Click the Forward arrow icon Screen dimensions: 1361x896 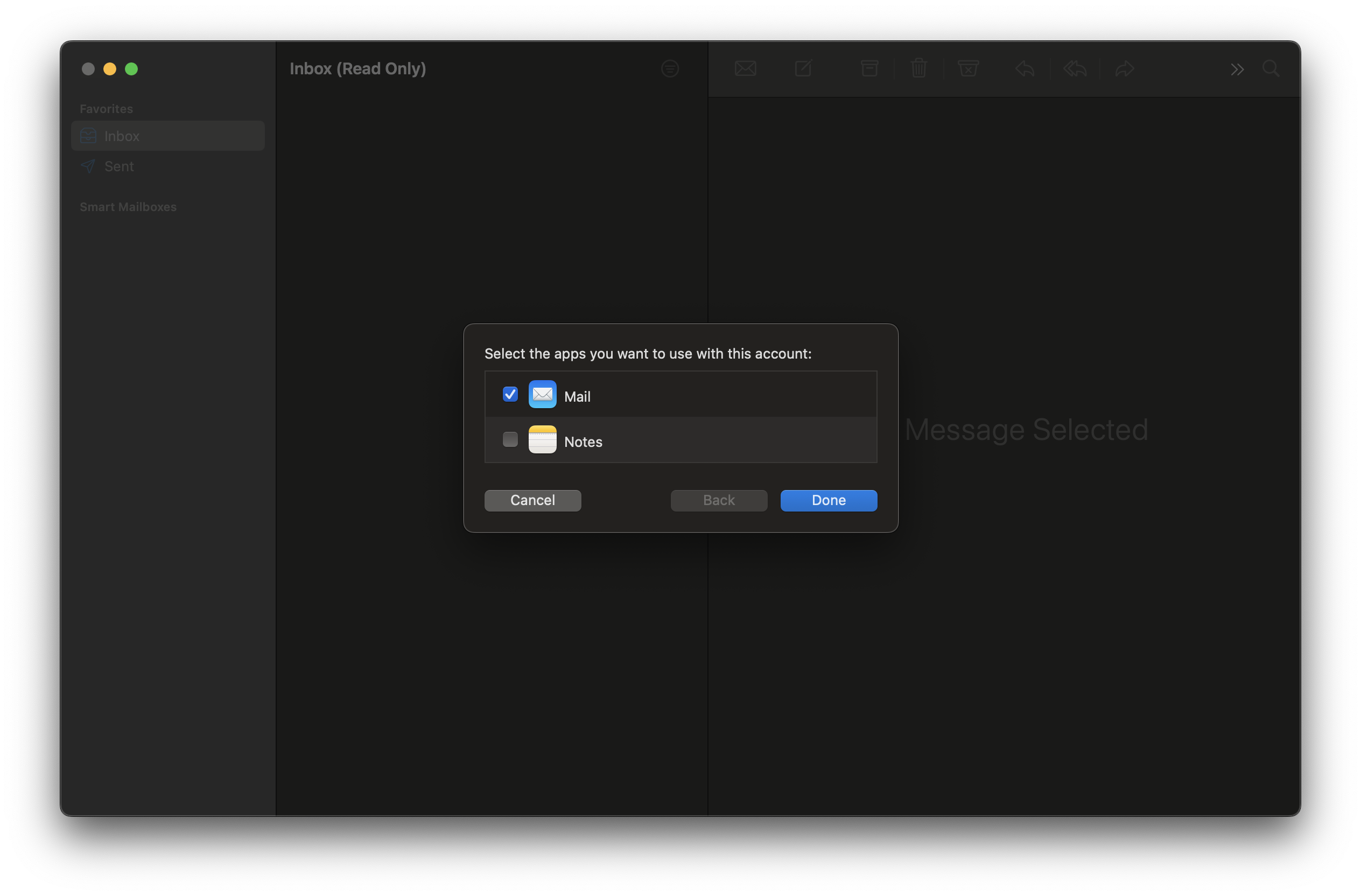pyautogui.click(x=1124, y=69)
